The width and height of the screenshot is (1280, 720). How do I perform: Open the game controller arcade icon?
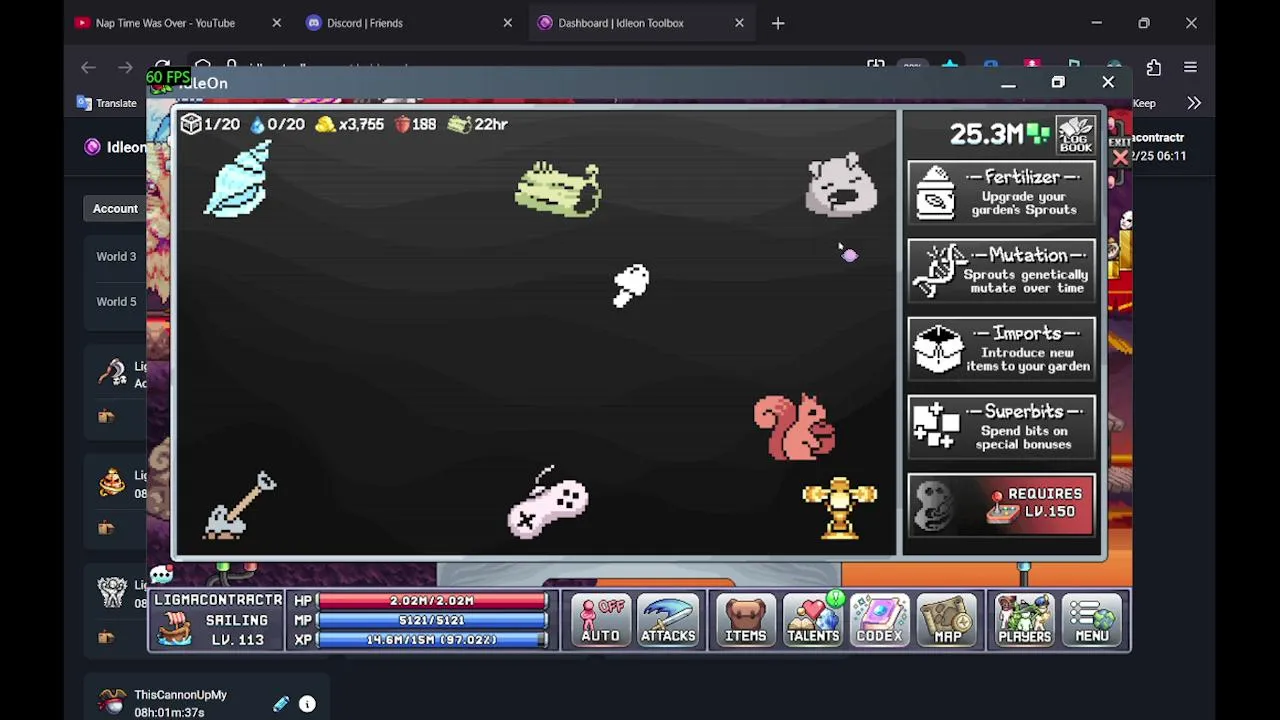pyautogui.click(x=547, y=504)
